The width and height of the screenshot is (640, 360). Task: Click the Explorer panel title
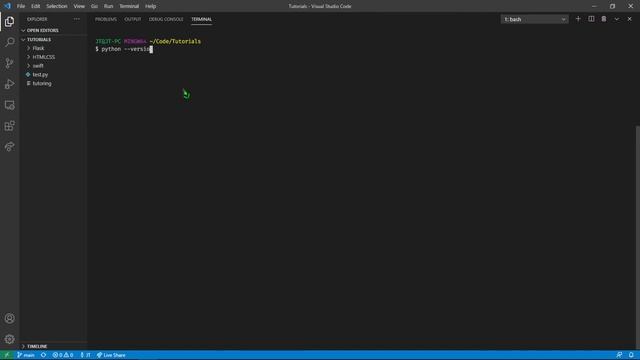(37, 19)
